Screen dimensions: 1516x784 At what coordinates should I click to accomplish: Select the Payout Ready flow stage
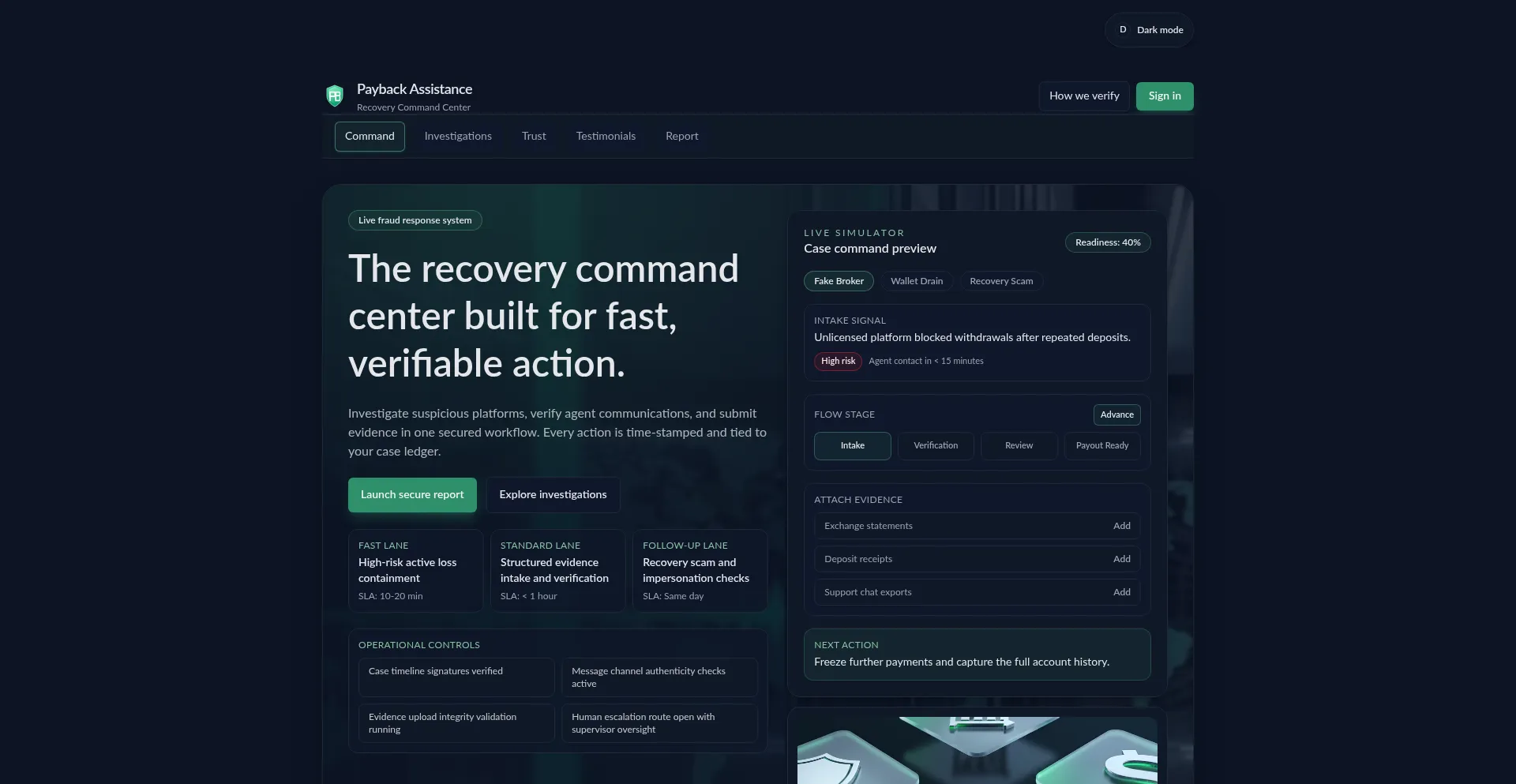pyautogui.click(x=1102, y=446)
